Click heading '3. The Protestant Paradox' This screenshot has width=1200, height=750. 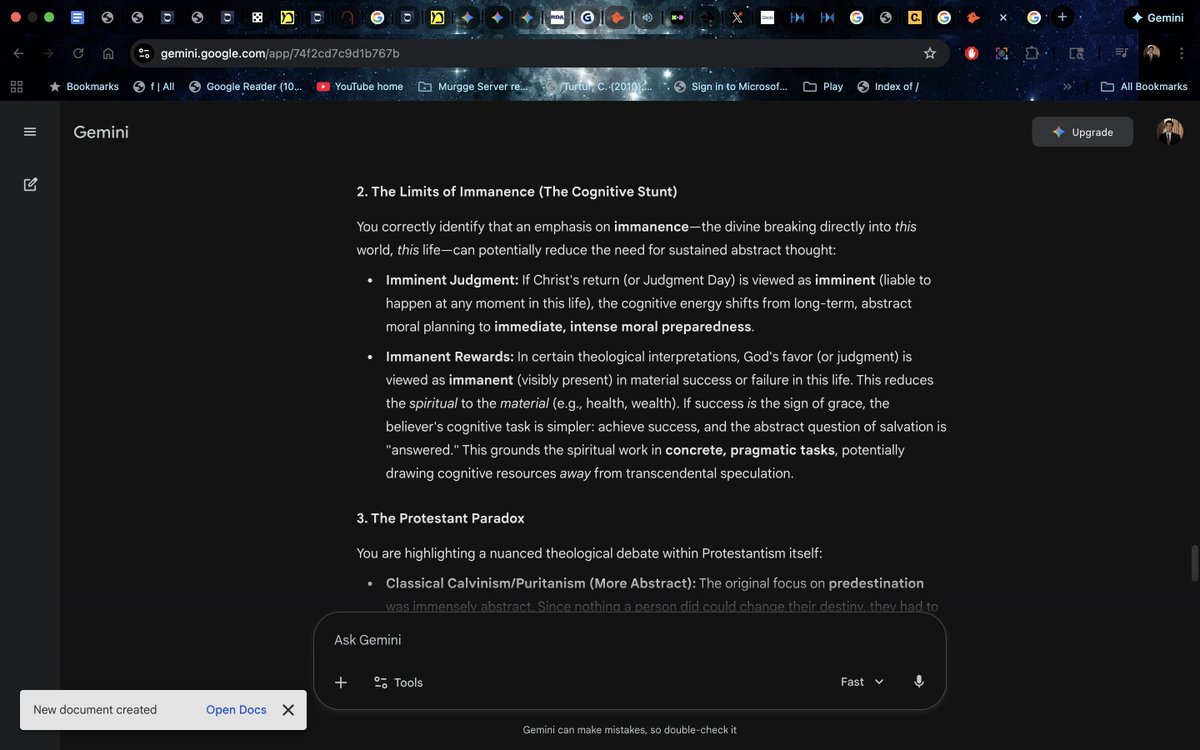click(x=441, y=518)
